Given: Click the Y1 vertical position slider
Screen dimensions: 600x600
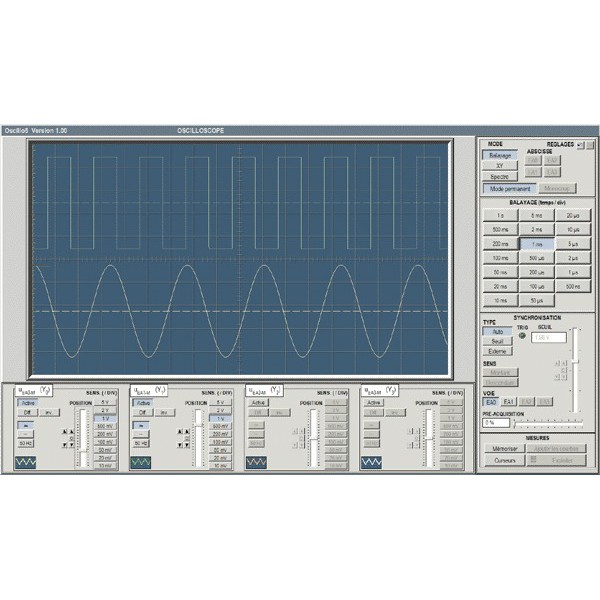Looking at the screenshot, I should tap(199, 439).
